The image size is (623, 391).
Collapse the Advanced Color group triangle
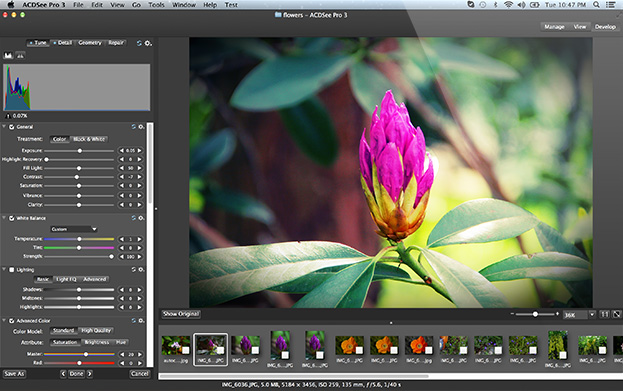(4, 320)
